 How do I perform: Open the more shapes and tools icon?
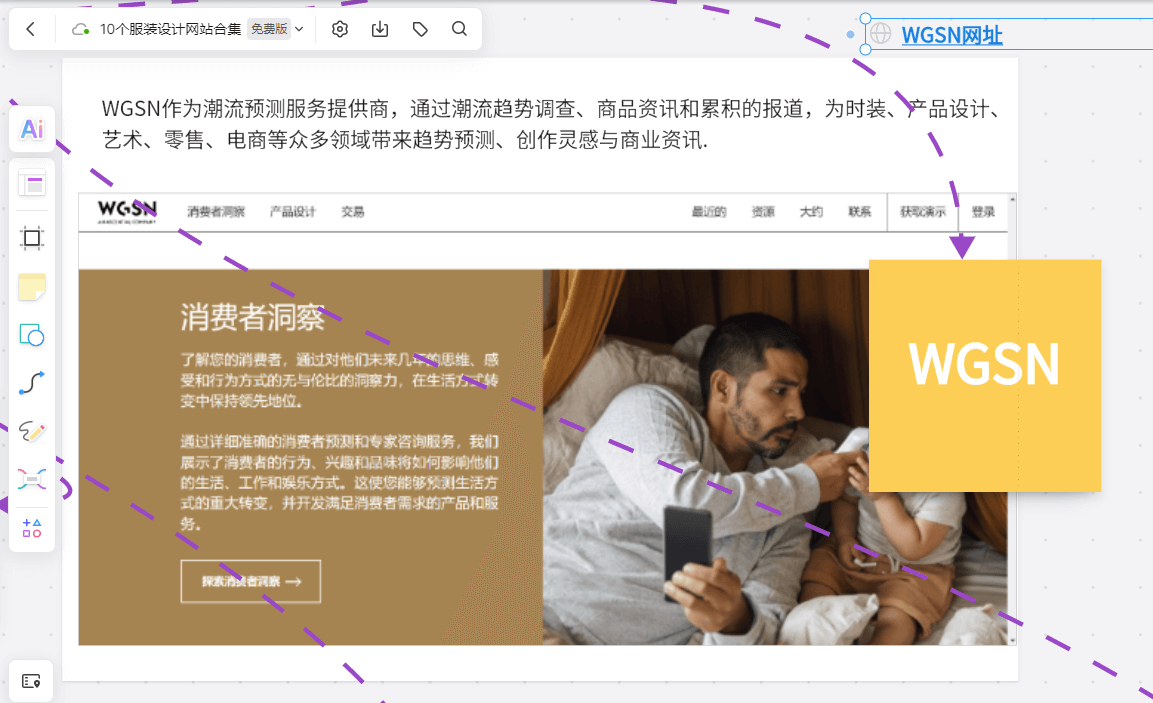[32, 528]
